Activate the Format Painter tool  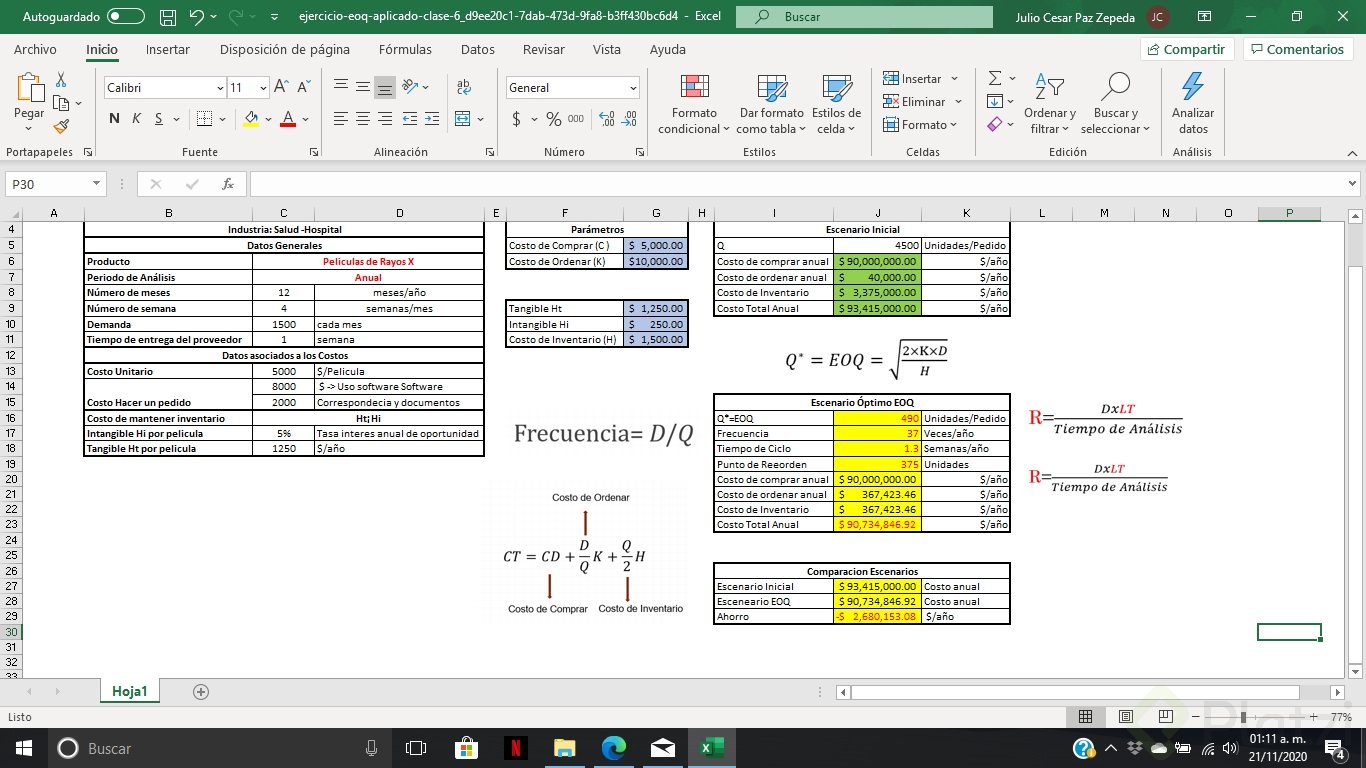(59, 126)
